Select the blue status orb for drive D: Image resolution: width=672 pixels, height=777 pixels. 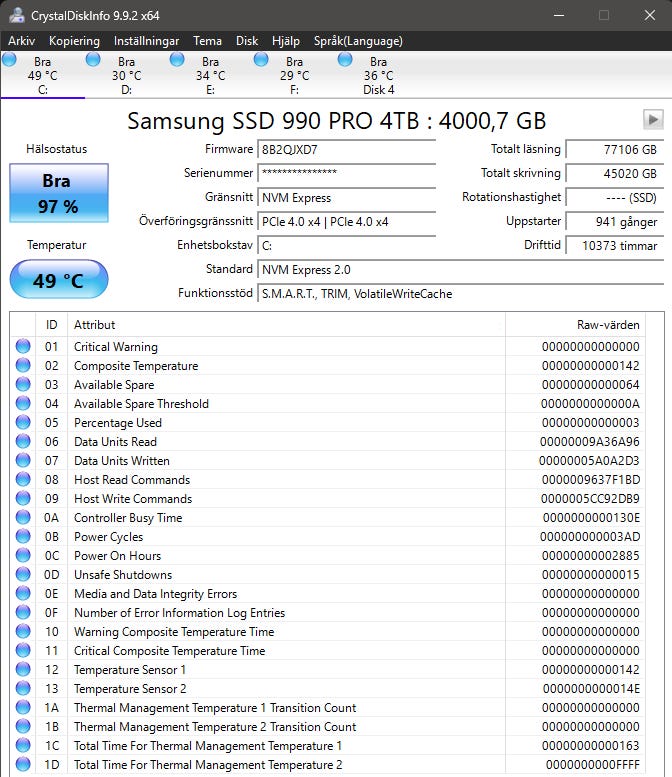(x=93, y=59)
